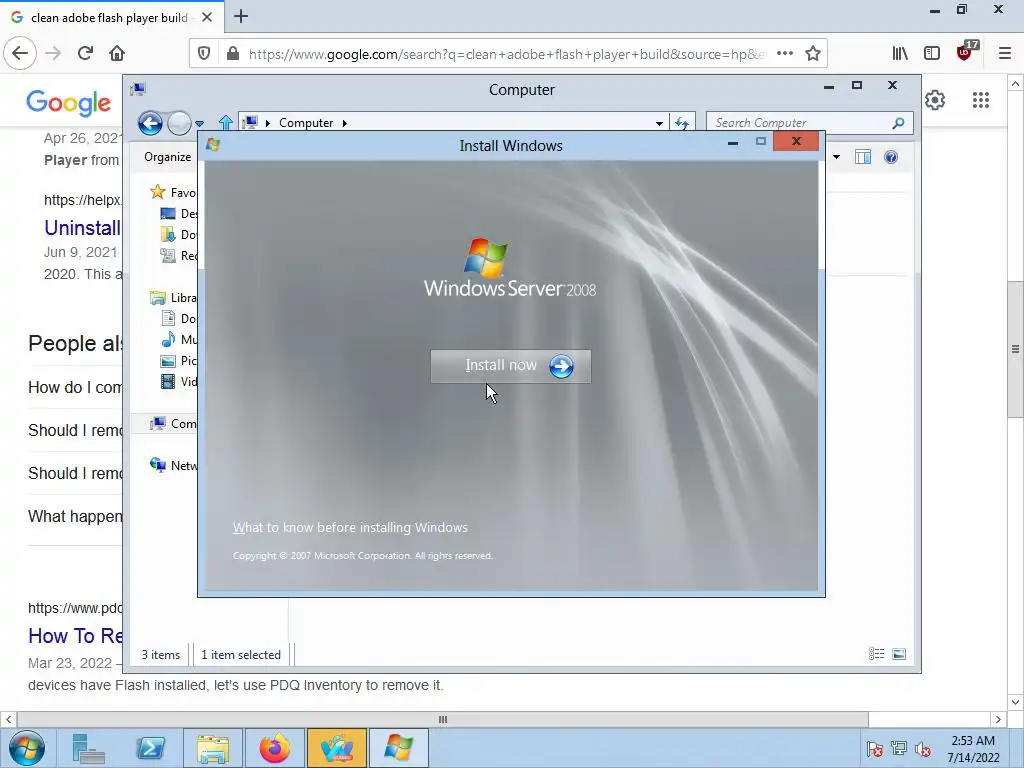
Task: Close the clean adobe flash player tab
Action: [x=207, y=18]
